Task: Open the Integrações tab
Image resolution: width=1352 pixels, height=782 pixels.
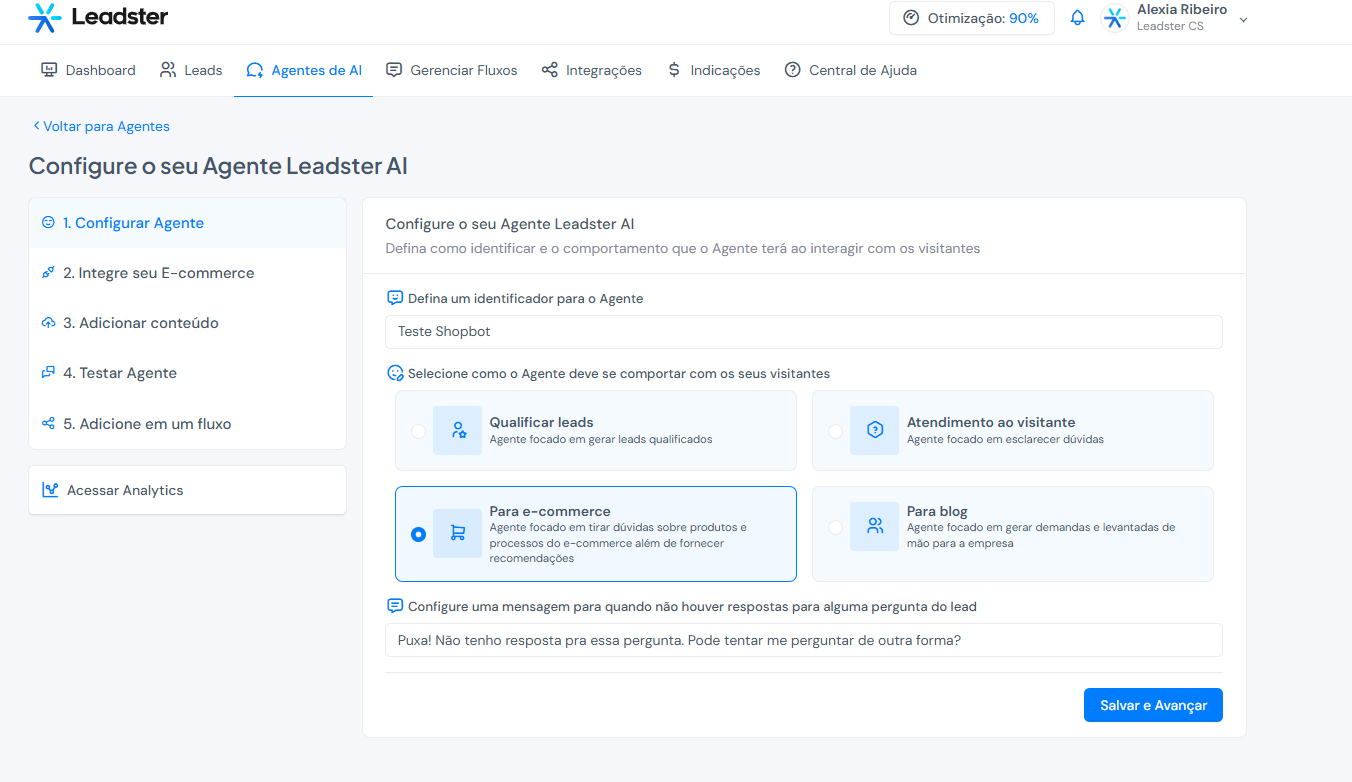Action: pos(592,70)
